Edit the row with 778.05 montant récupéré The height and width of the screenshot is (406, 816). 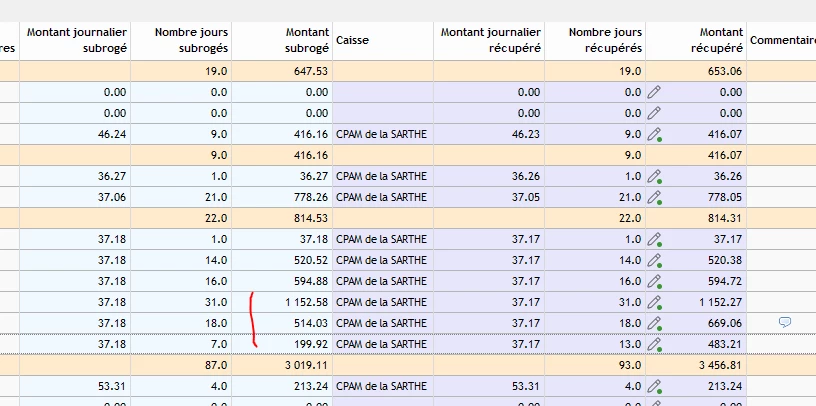coord(654,197)
